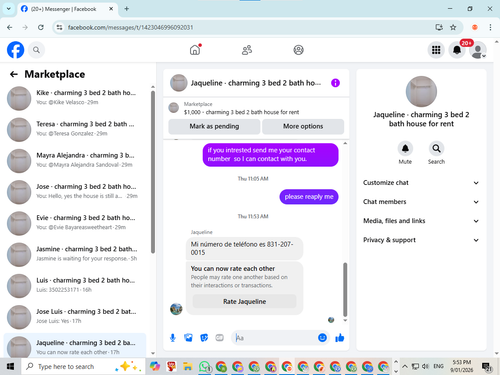The height and width of the screenshot is (375, 500).
Task: Expand Privacy & support section
Action: pos(421,240)
